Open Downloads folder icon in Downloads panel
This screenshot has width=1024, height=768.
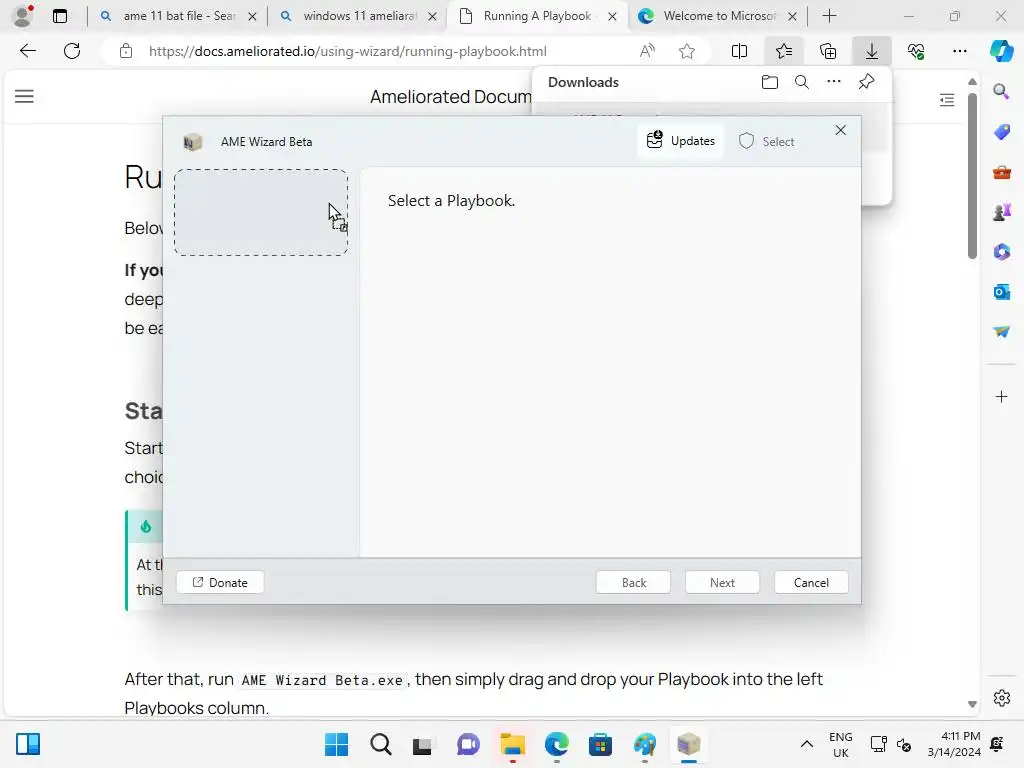point(770,82)
